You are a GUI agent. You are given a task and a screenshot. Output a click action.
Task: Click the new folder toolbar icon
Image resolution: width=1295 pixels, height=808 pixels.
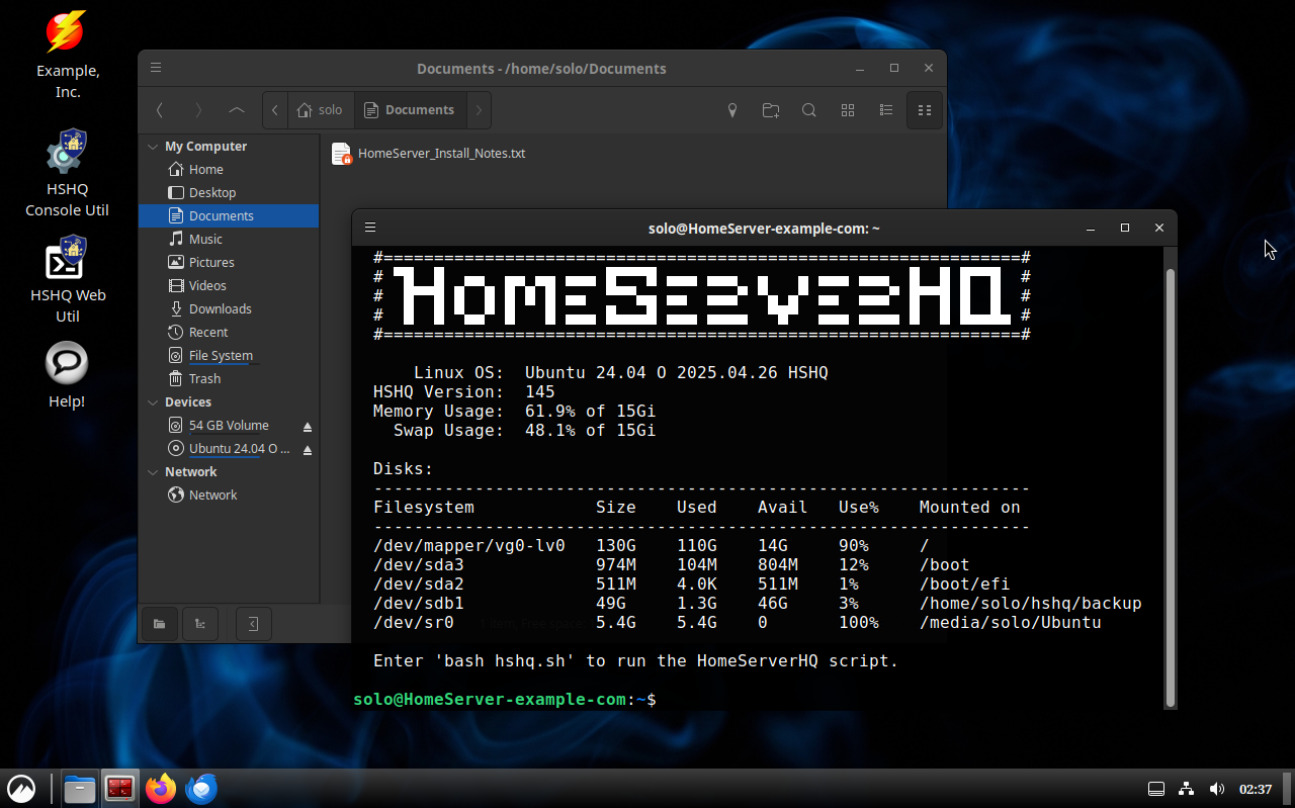click(x=770, y=110)
